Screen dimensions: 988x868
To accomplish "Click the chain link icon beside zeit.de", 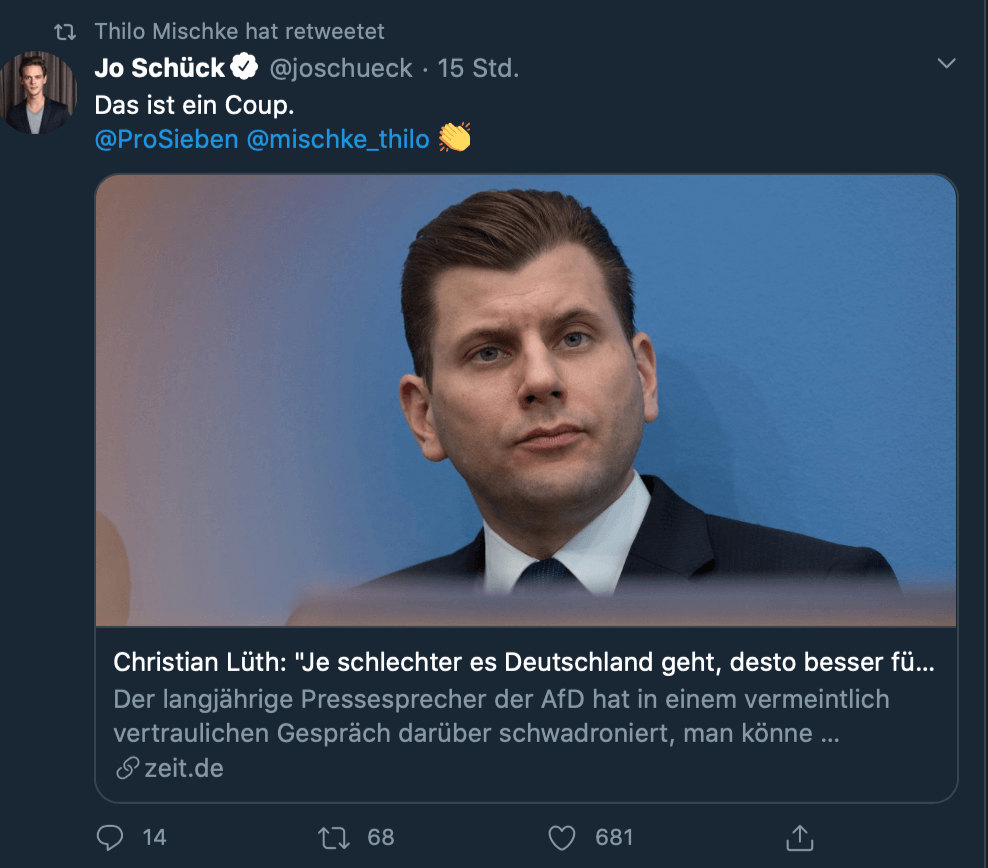I will [127, 768].
